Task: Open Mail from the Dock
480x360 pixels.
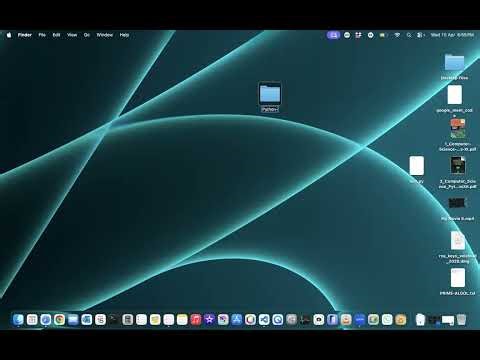Action: tap(73, 320)
